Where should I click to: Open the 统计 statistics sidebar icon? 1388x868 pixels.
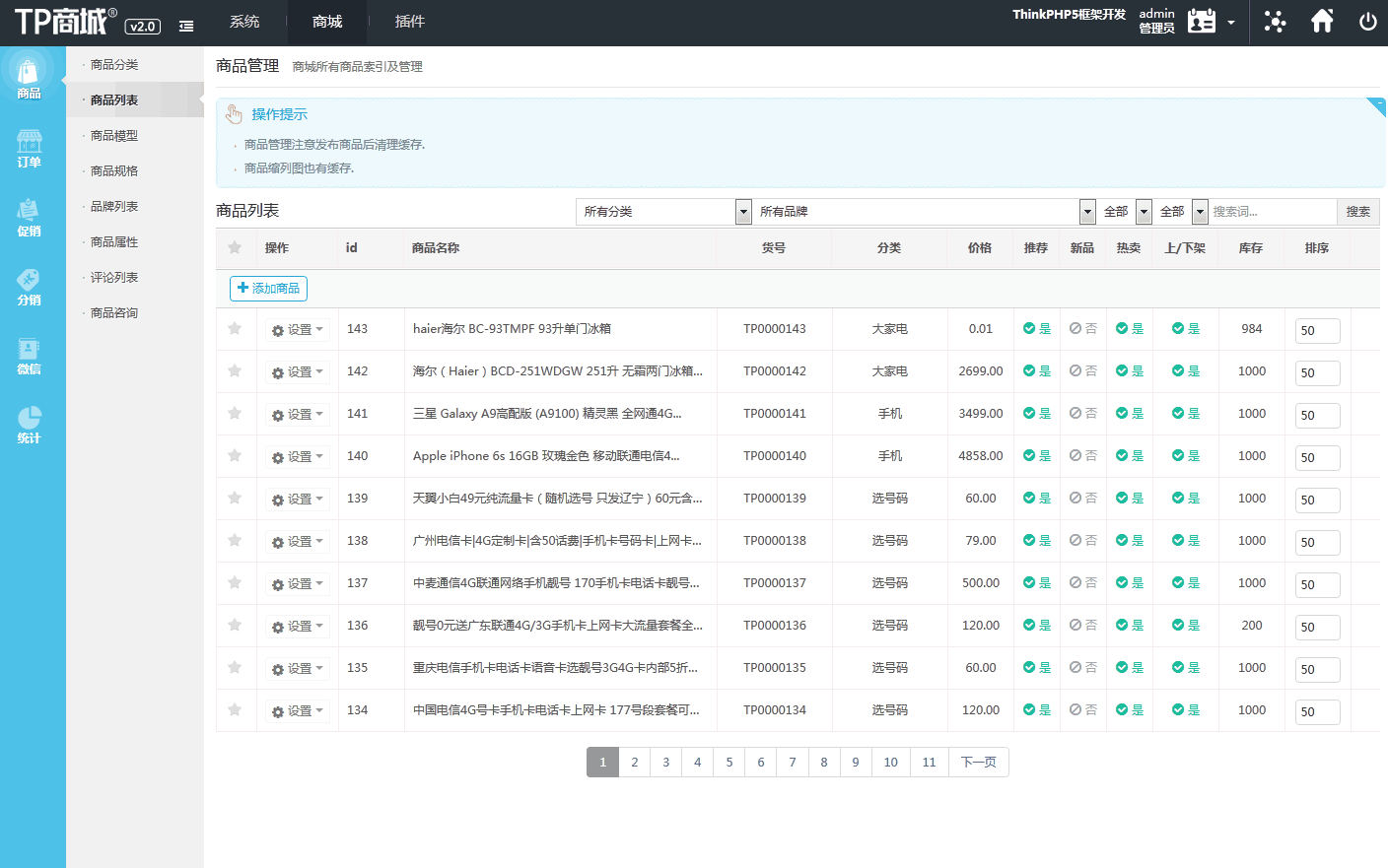(x=30, y=424)
